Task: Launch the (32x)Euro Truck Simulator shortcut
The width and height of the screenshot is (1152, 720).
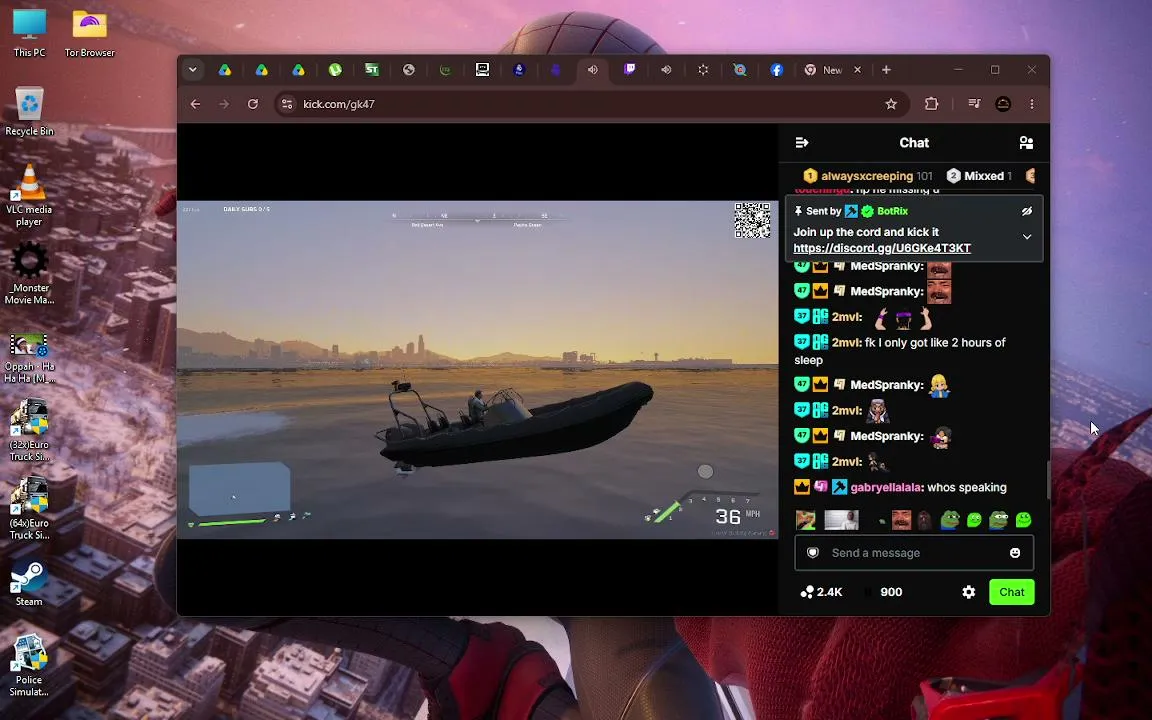Action: [x=29, y=431]
